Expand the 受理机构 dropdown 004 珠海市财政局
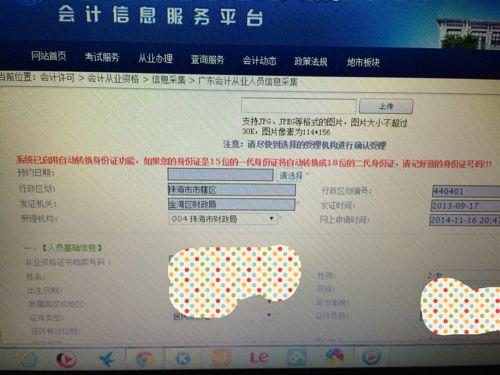This screenshot has width=500, height=375. [x=223, y=219]
